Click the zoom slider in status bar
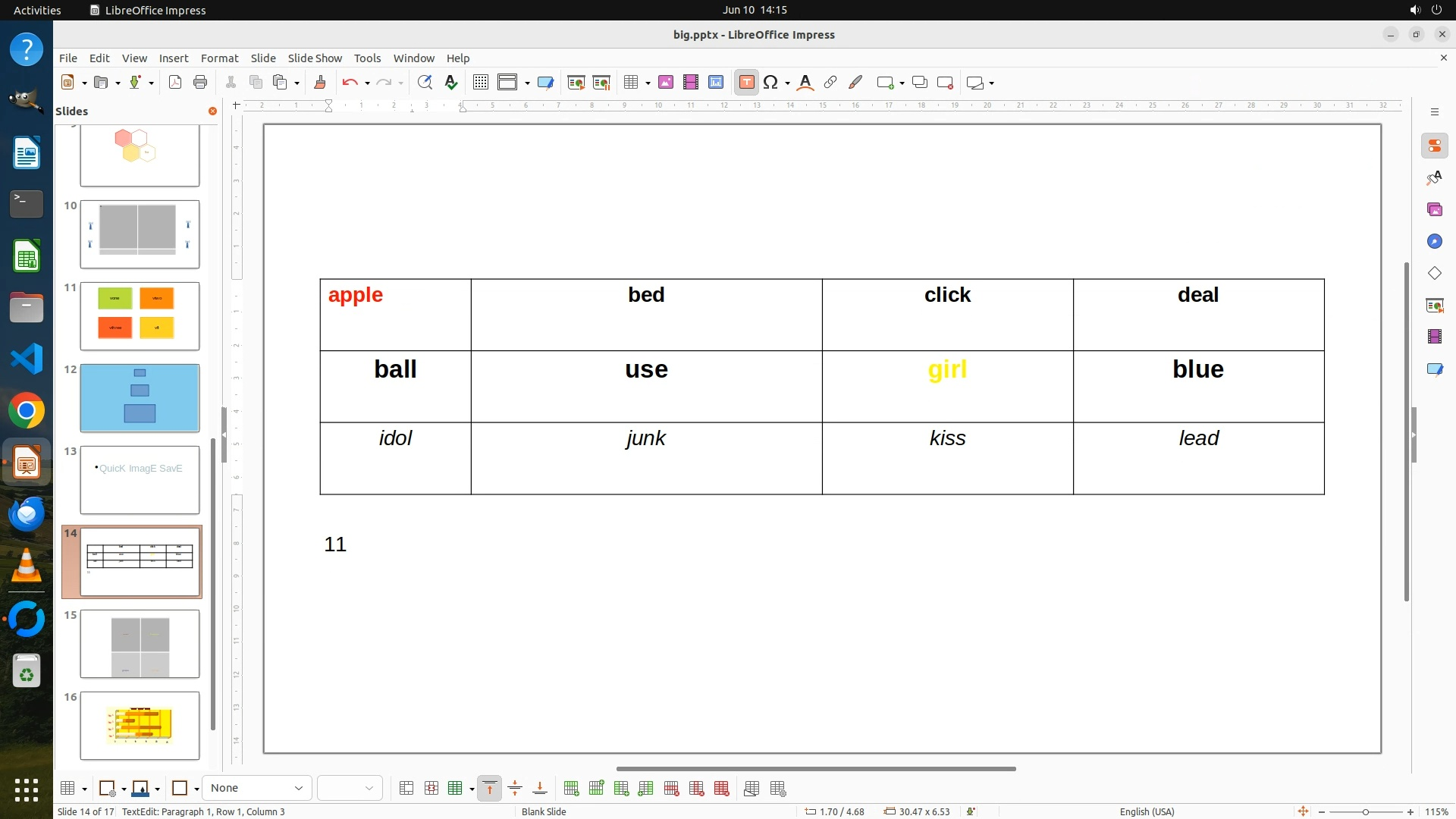Image resolution: width=1456 pixels, height=819 pixels. point(1365,811)
